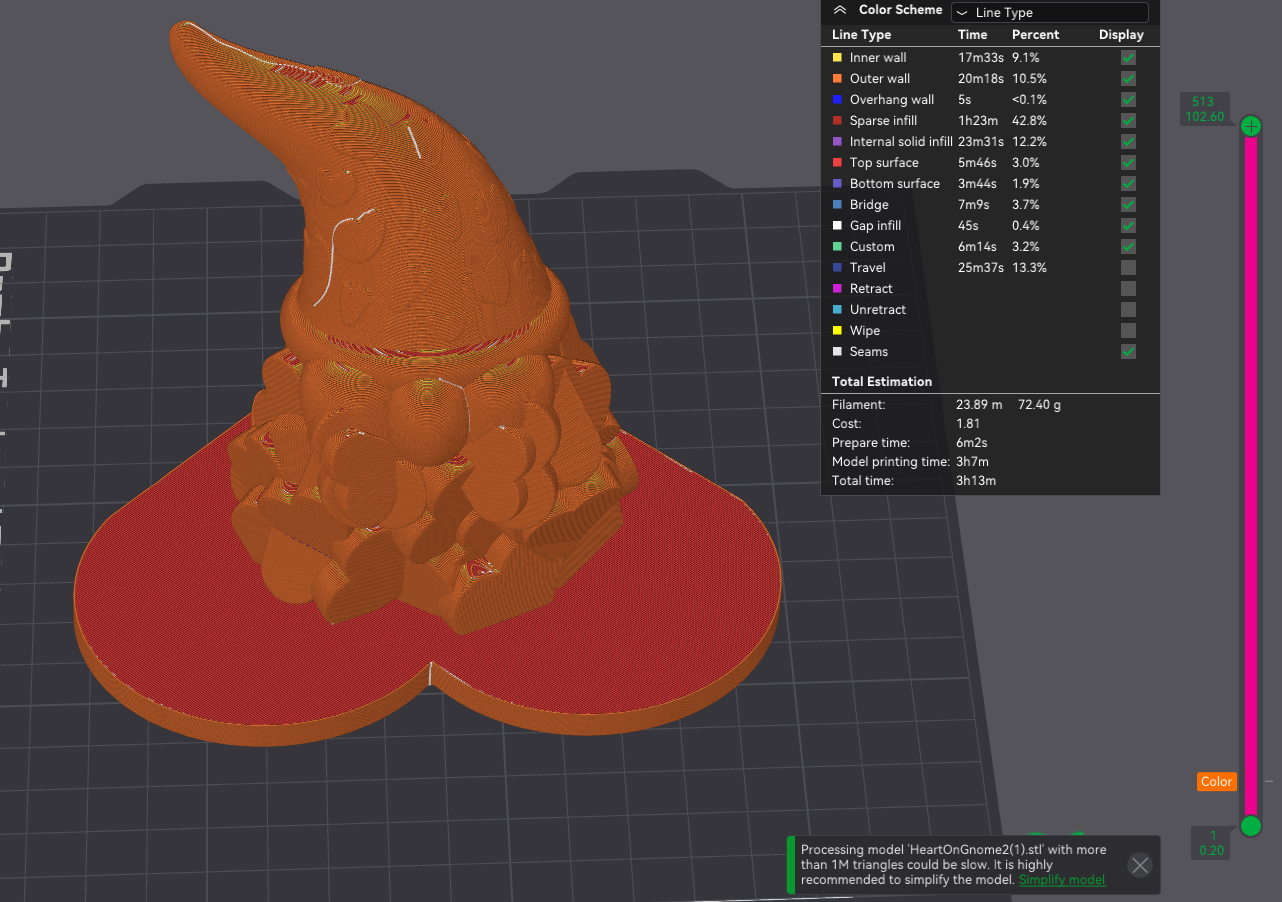Image resolution: width=1282 pixels, height=902 pixels.
Task: Show Retract points in preview
Action: (x=1128, y=289)
